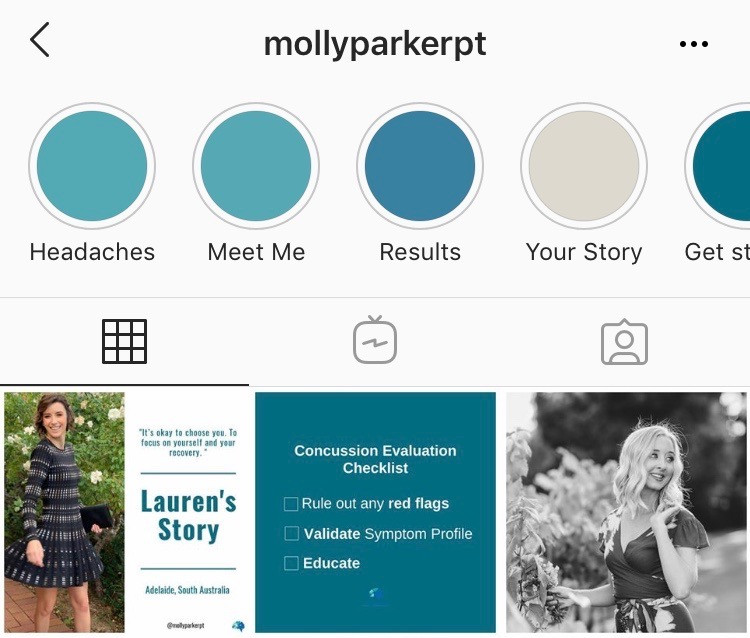
Task: Check the Validate Symptom Profile box
Action: [291, 533]
